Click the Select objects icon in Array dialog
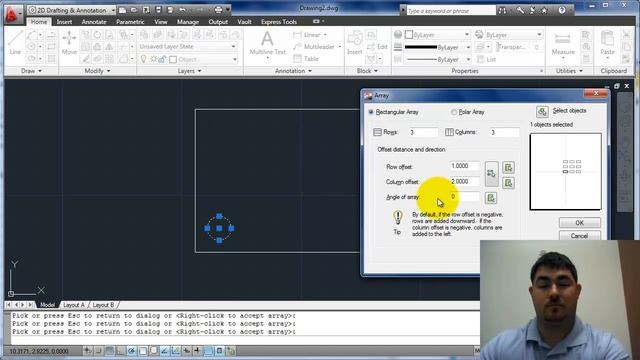Viewport: 640px width, 360px height. [x=542, y=111]
